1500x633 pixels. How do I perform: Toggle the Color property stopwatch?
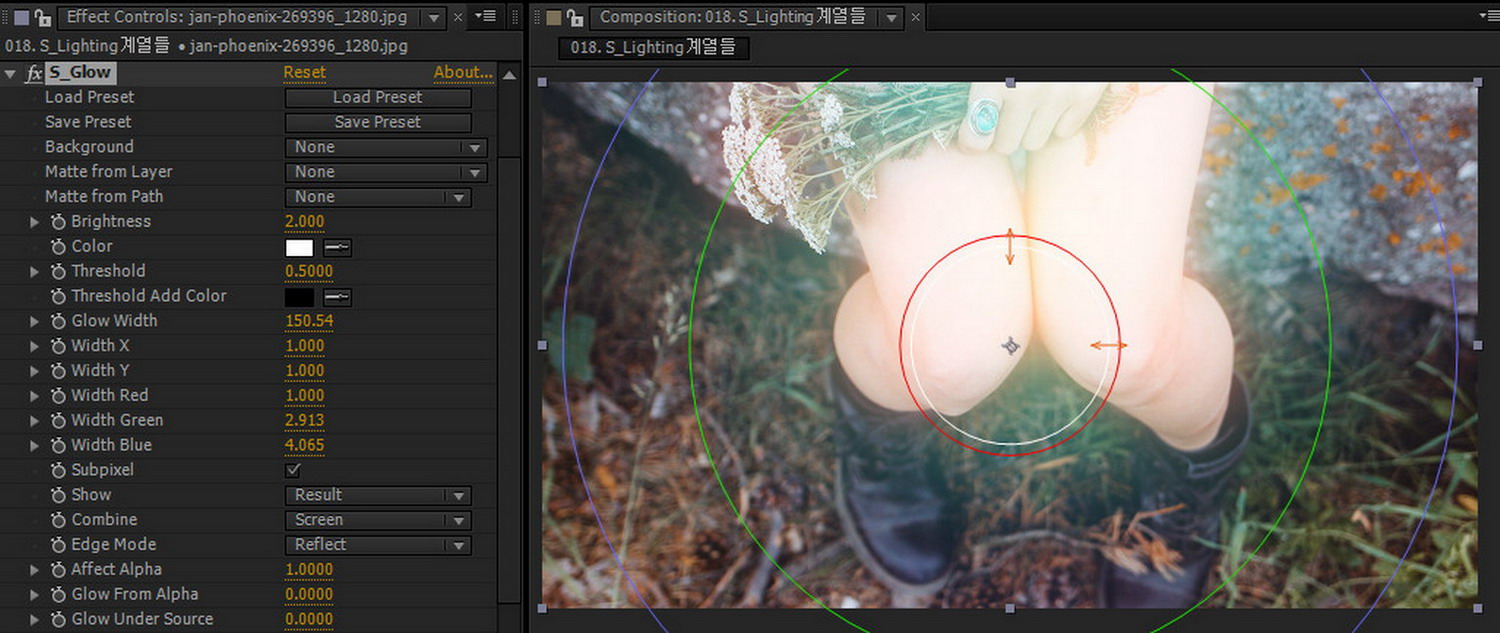[x=58, y=247]
